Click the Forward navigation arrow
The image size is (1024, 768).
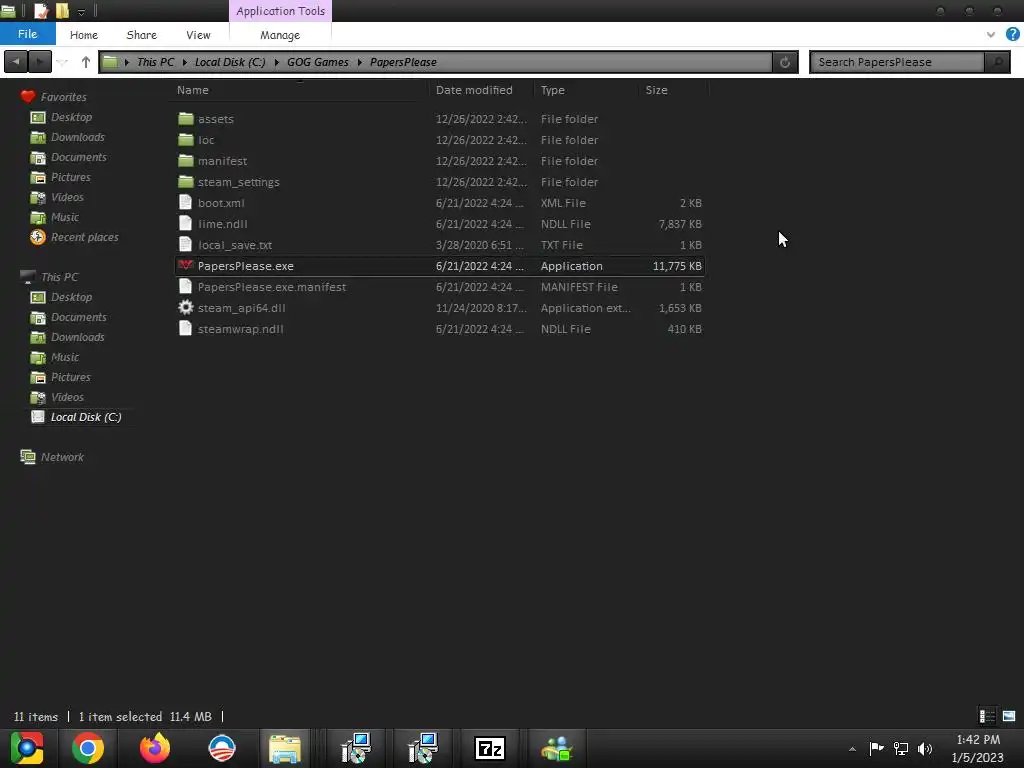point(40,62)
